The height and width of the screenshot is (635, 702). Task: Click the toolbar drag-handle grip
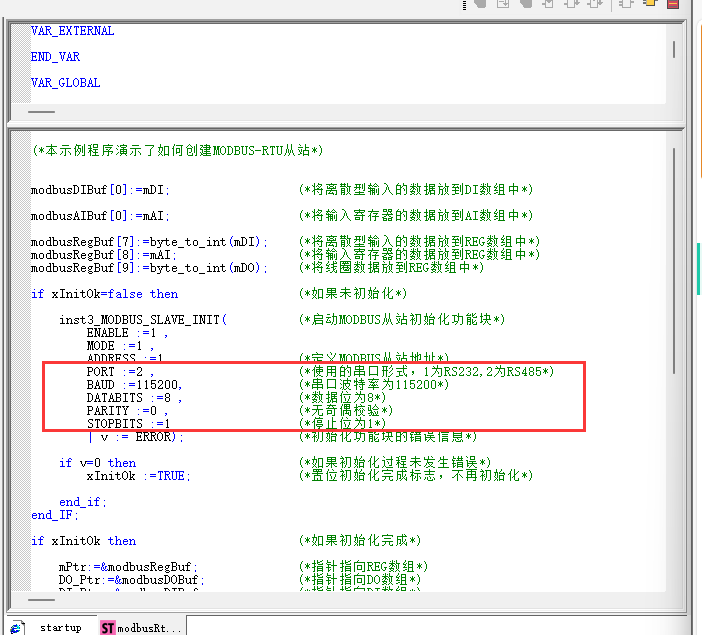click(464, 5)
